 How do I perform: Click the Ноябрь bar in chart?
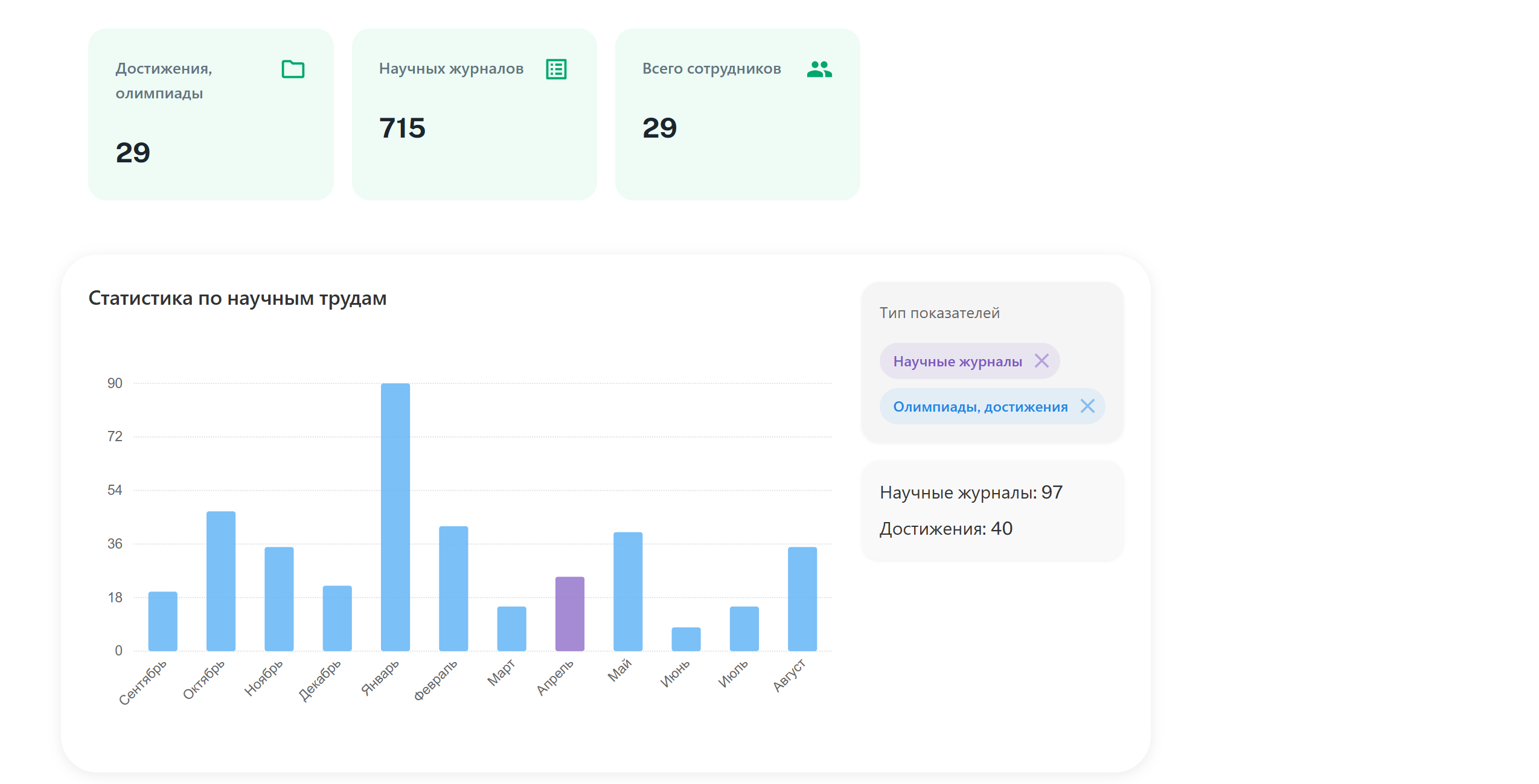click(x=279, y=599)
